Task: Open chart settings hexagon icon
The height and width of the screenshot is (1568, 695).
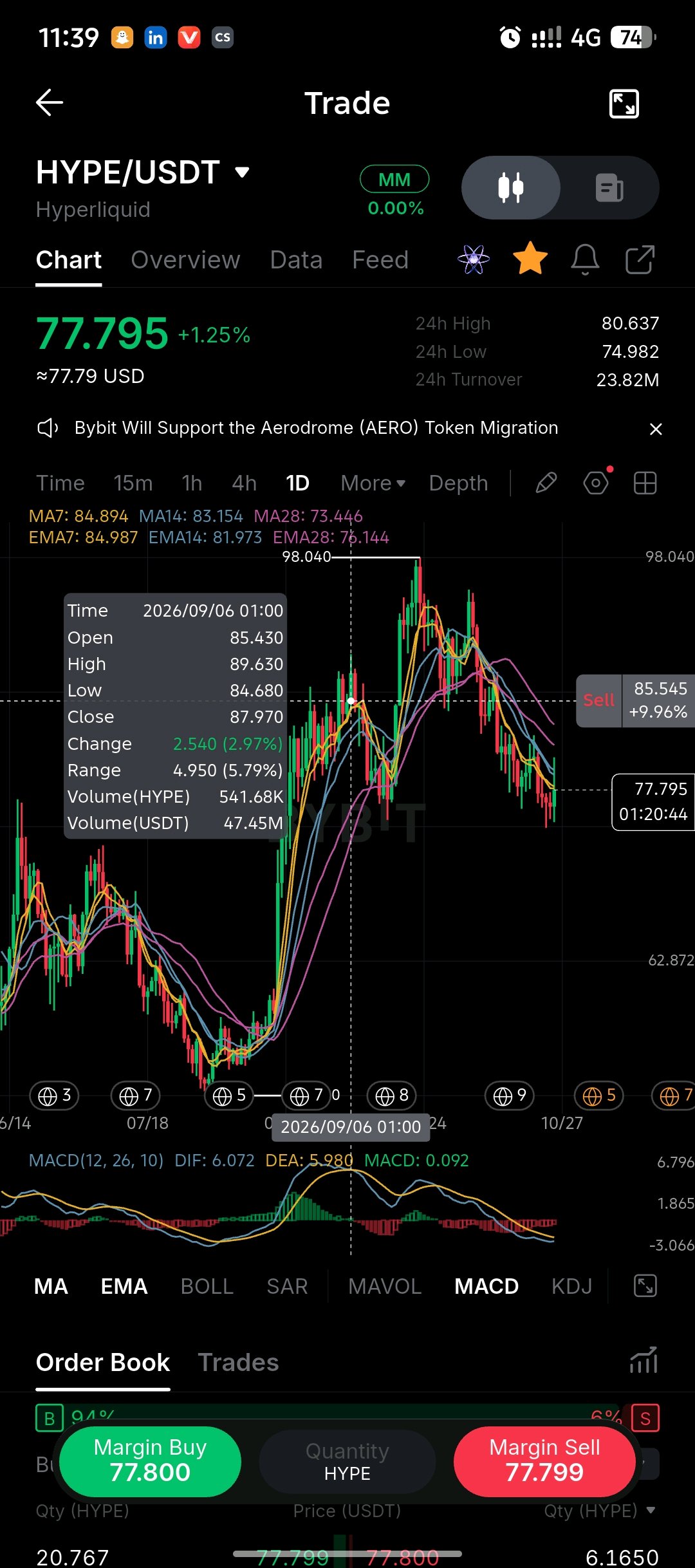Action: [x=596, y=483]
